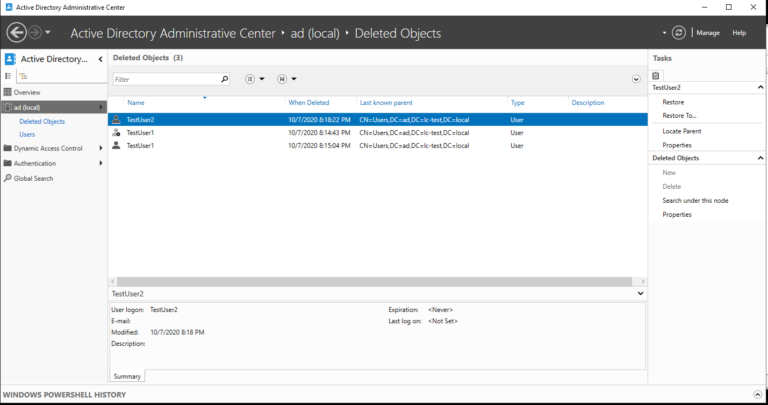
Task: Click Search under this node
Action: (695, 200)
